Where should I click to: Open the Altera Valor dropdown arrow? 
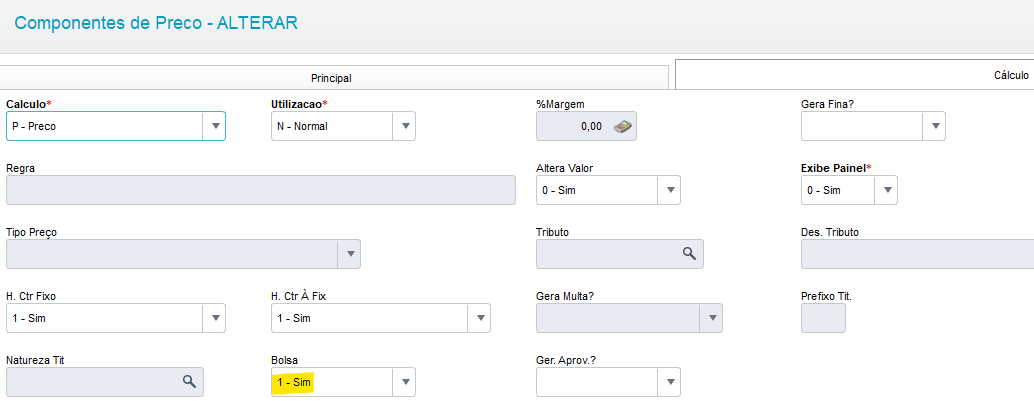[670, 190]
